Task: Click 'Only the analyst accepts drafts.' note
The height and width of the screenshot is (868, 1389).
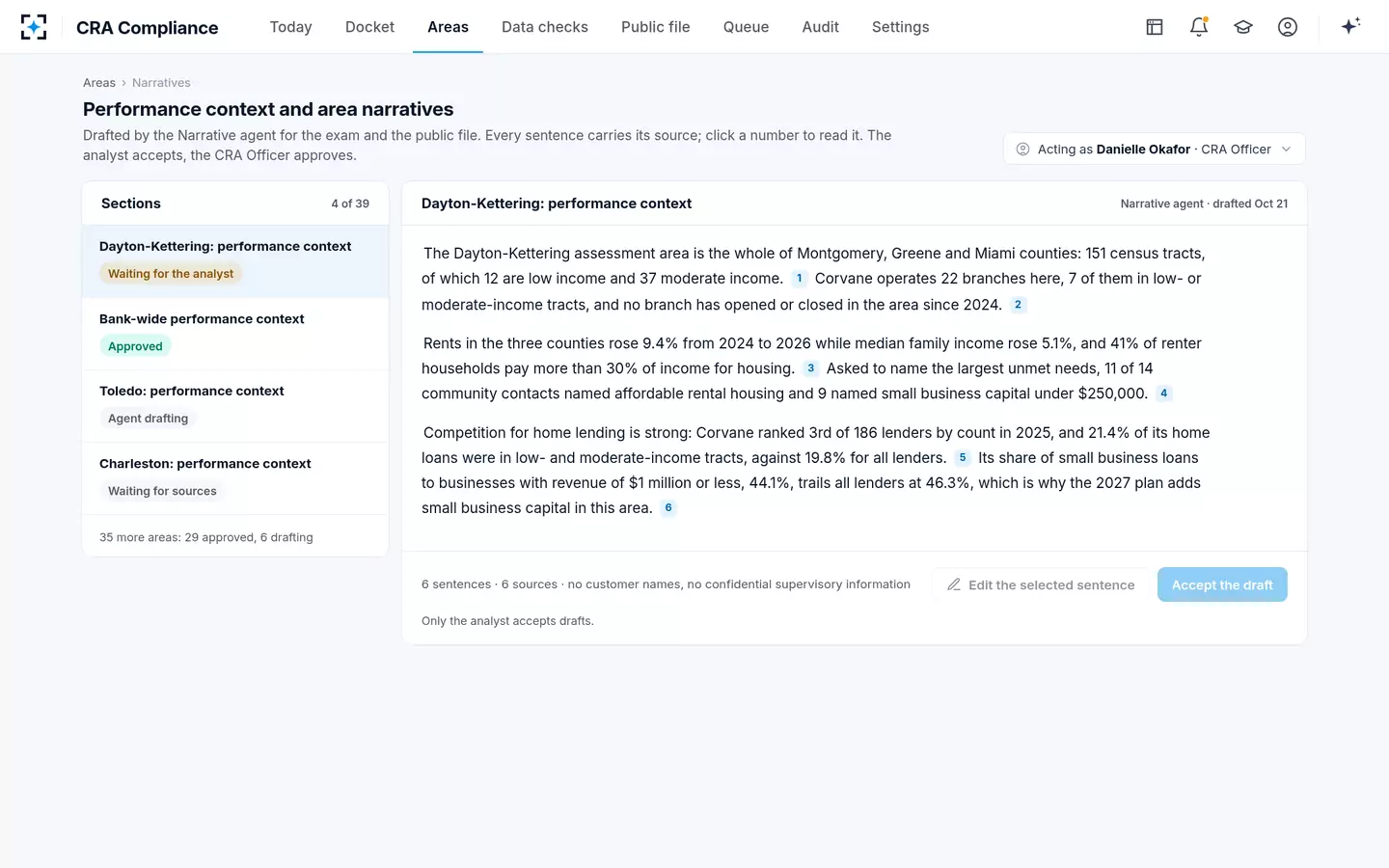Action: coord(507,621)
